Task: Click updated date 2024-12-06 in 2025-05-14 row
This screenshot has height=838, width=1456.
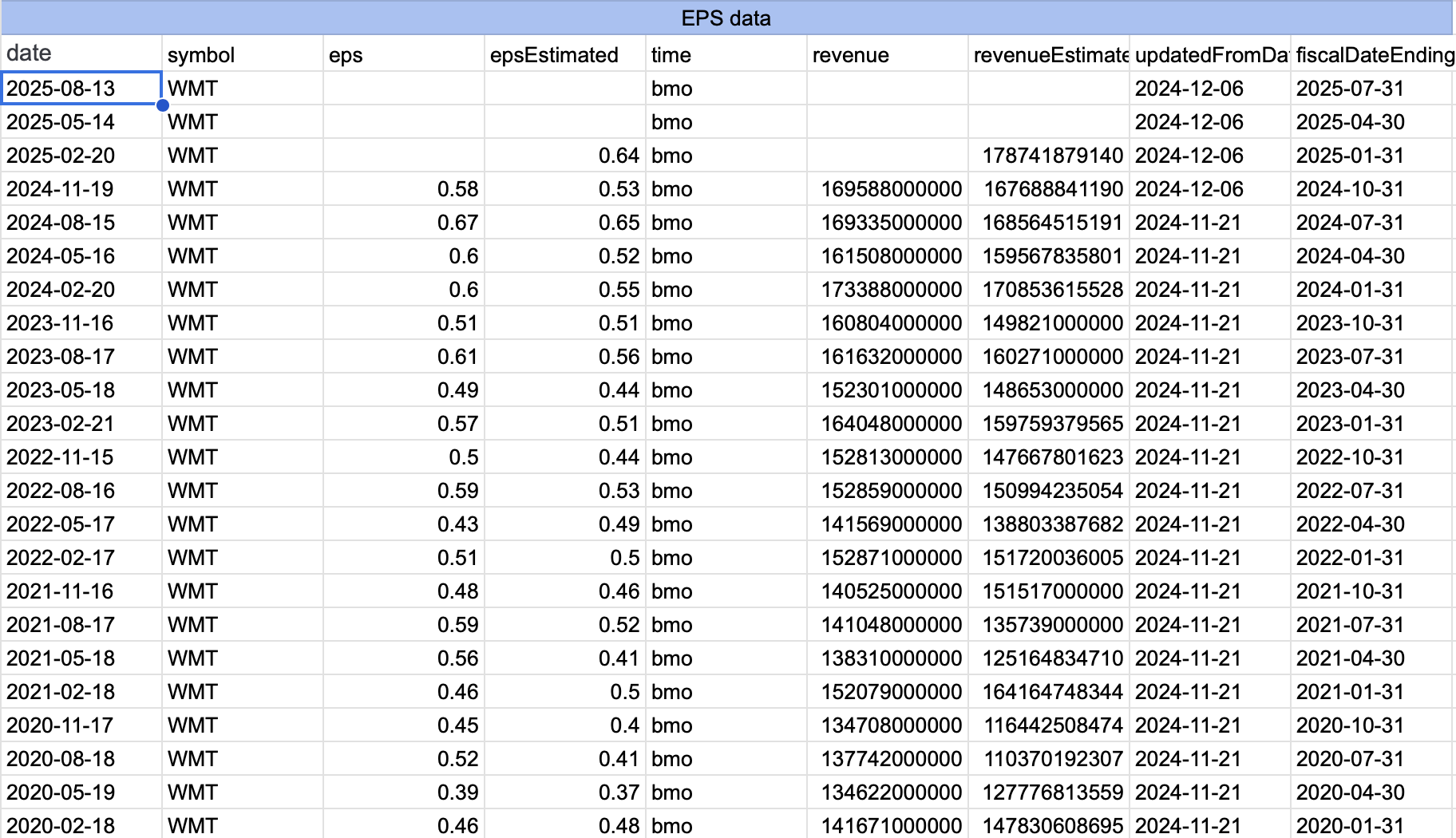Action: (1210, 121)
